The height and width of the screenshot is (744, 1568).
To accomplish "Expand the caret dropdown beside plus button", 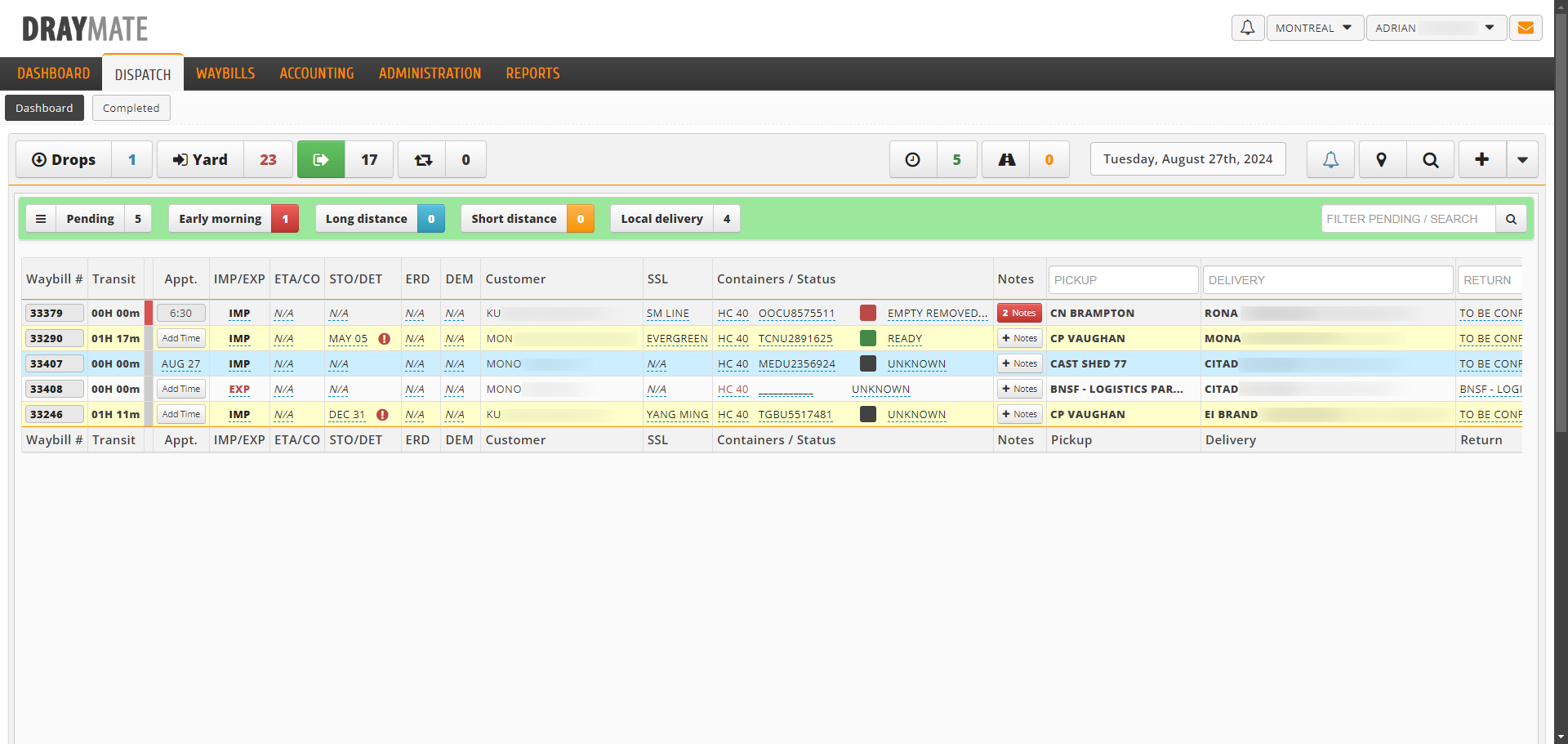I will click(1522, 160).
